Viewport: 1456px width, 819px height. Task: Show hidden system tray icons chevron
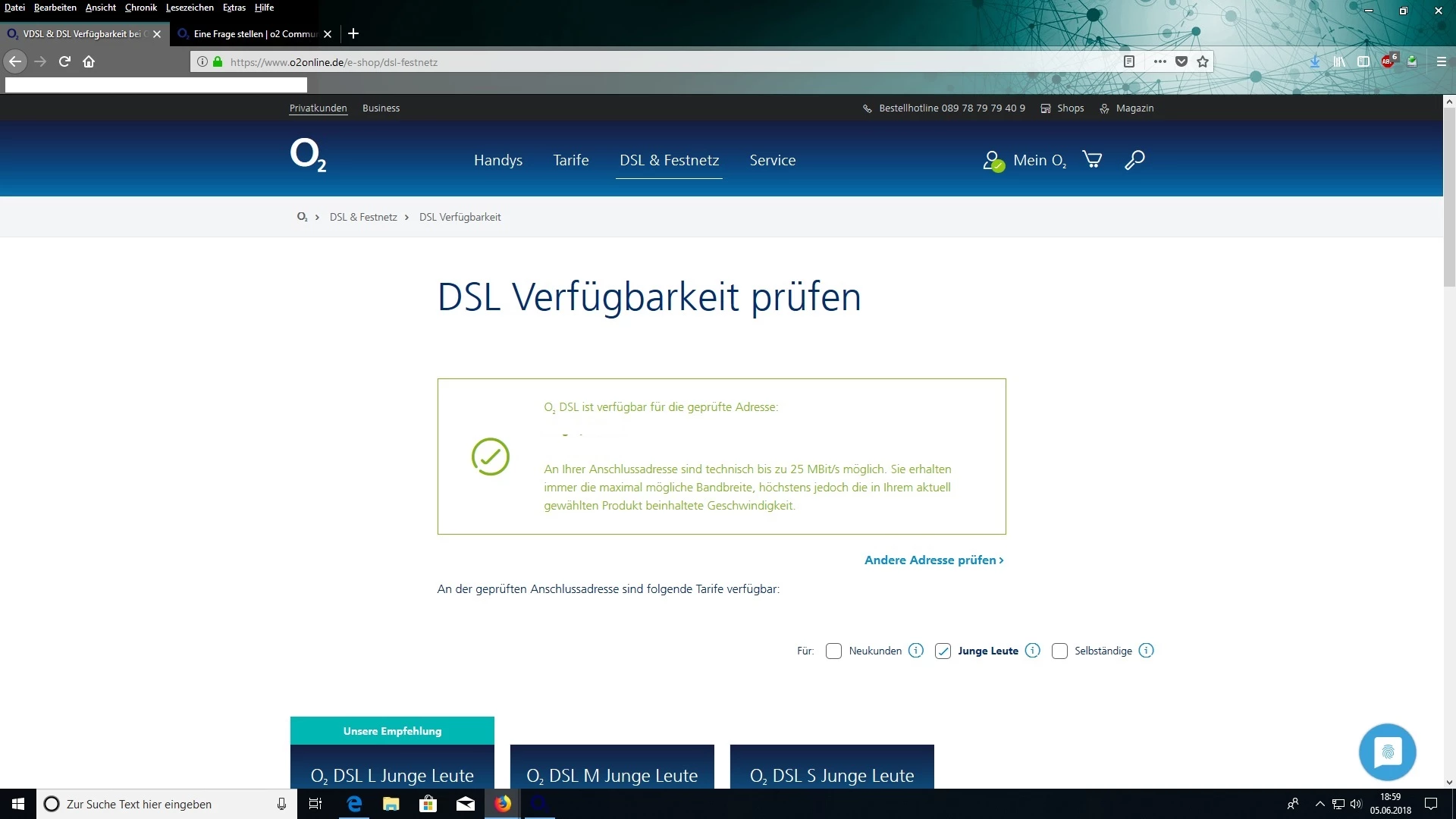1319,804
